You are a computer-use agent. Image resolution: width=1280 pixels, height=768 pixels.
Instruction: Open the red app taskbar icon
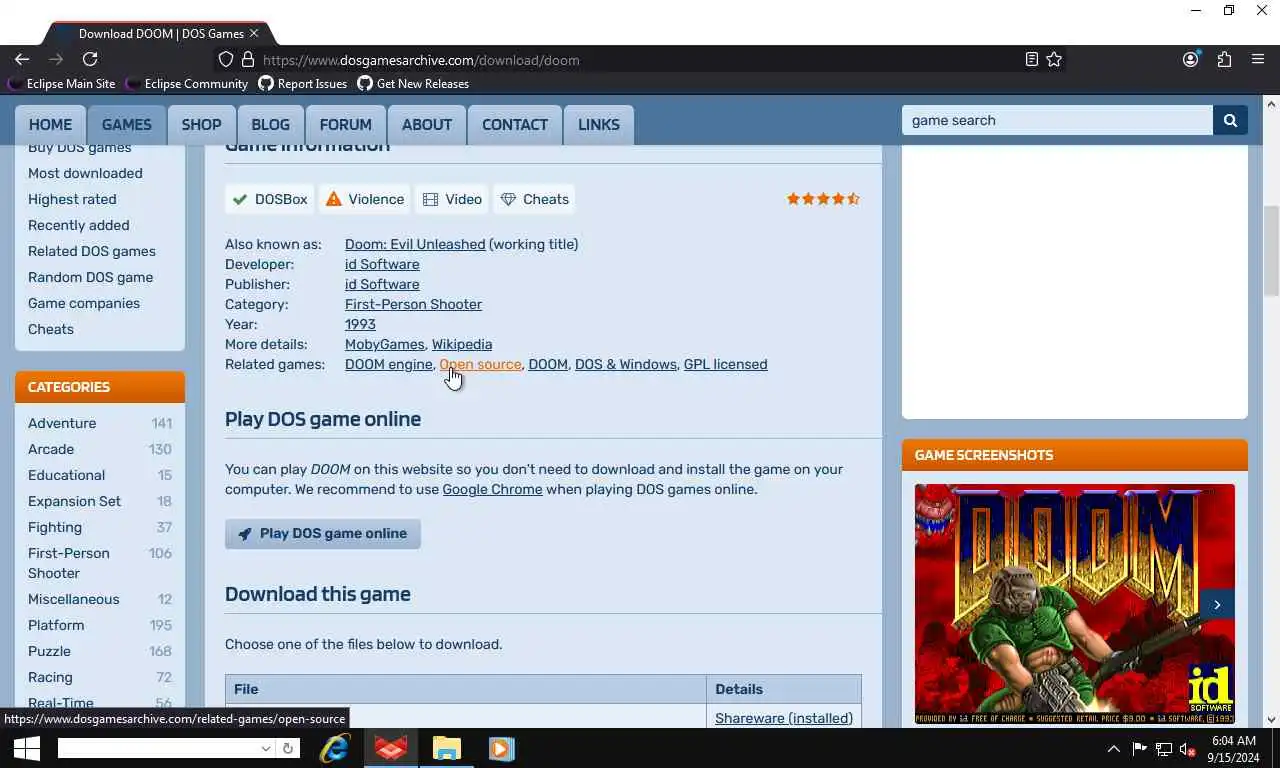click(390, 748)
